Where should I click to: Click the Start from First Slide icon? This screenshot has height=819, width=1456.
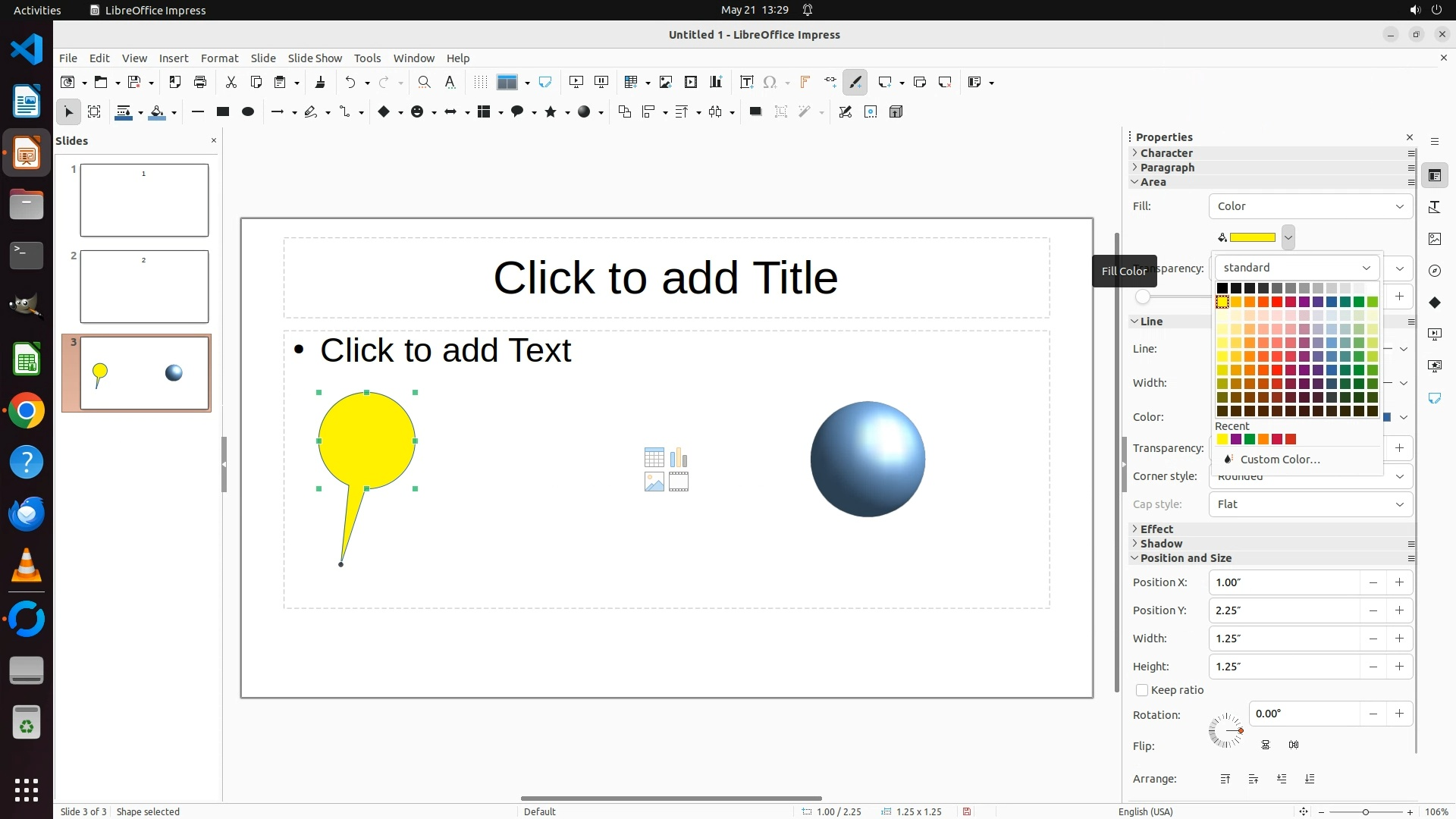(576, 82)
